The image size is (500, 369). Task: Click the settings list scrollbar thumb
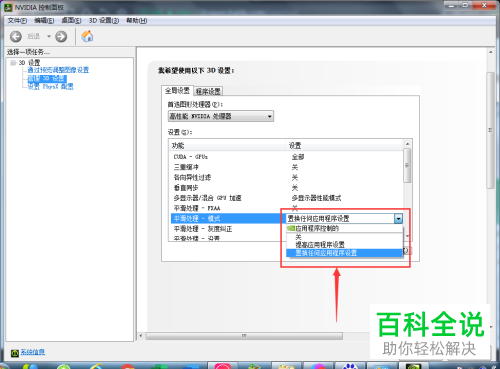click(x=407, y=165)
